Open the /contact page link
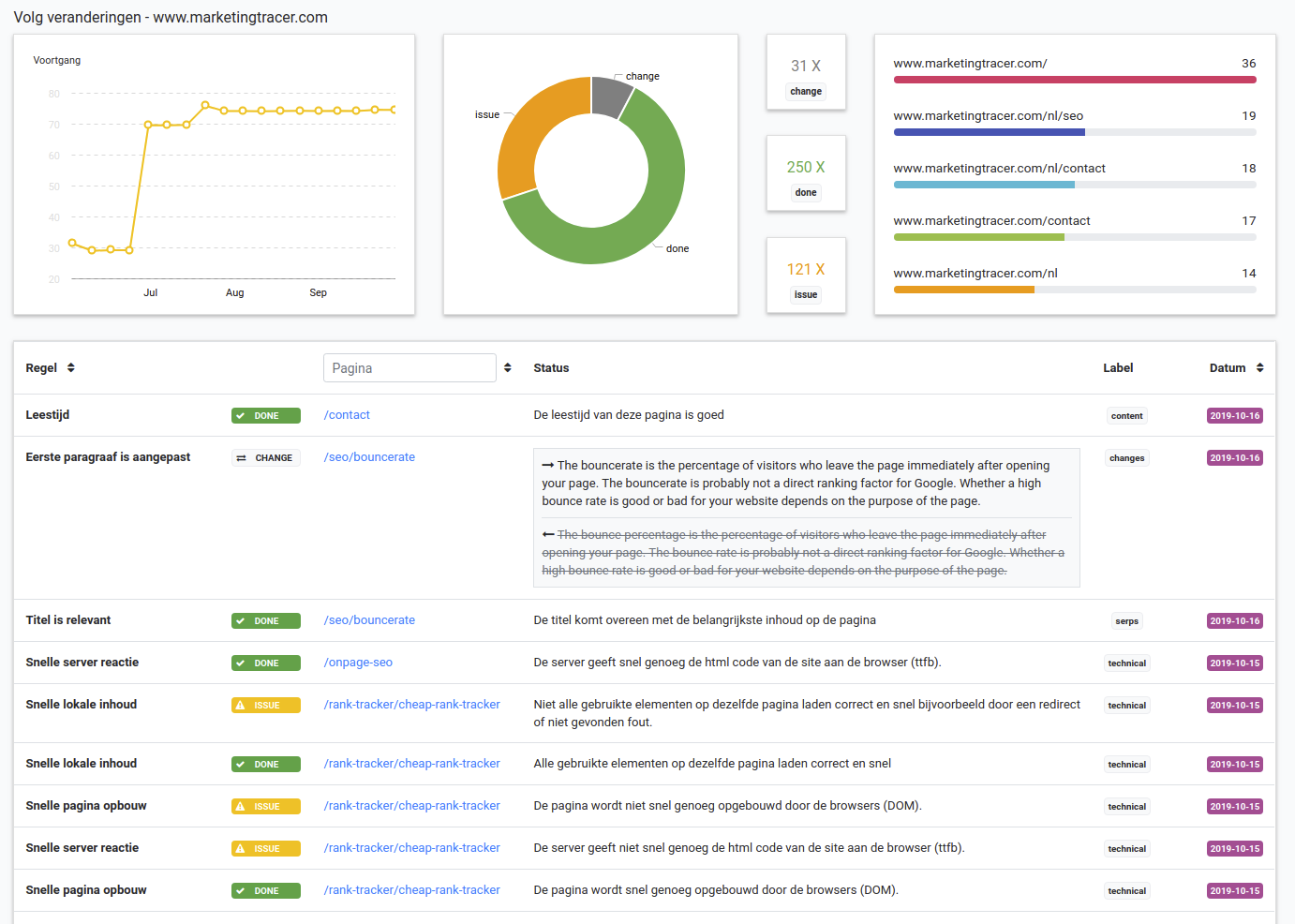Screen dimensions: 1295x924 point(347,415)
